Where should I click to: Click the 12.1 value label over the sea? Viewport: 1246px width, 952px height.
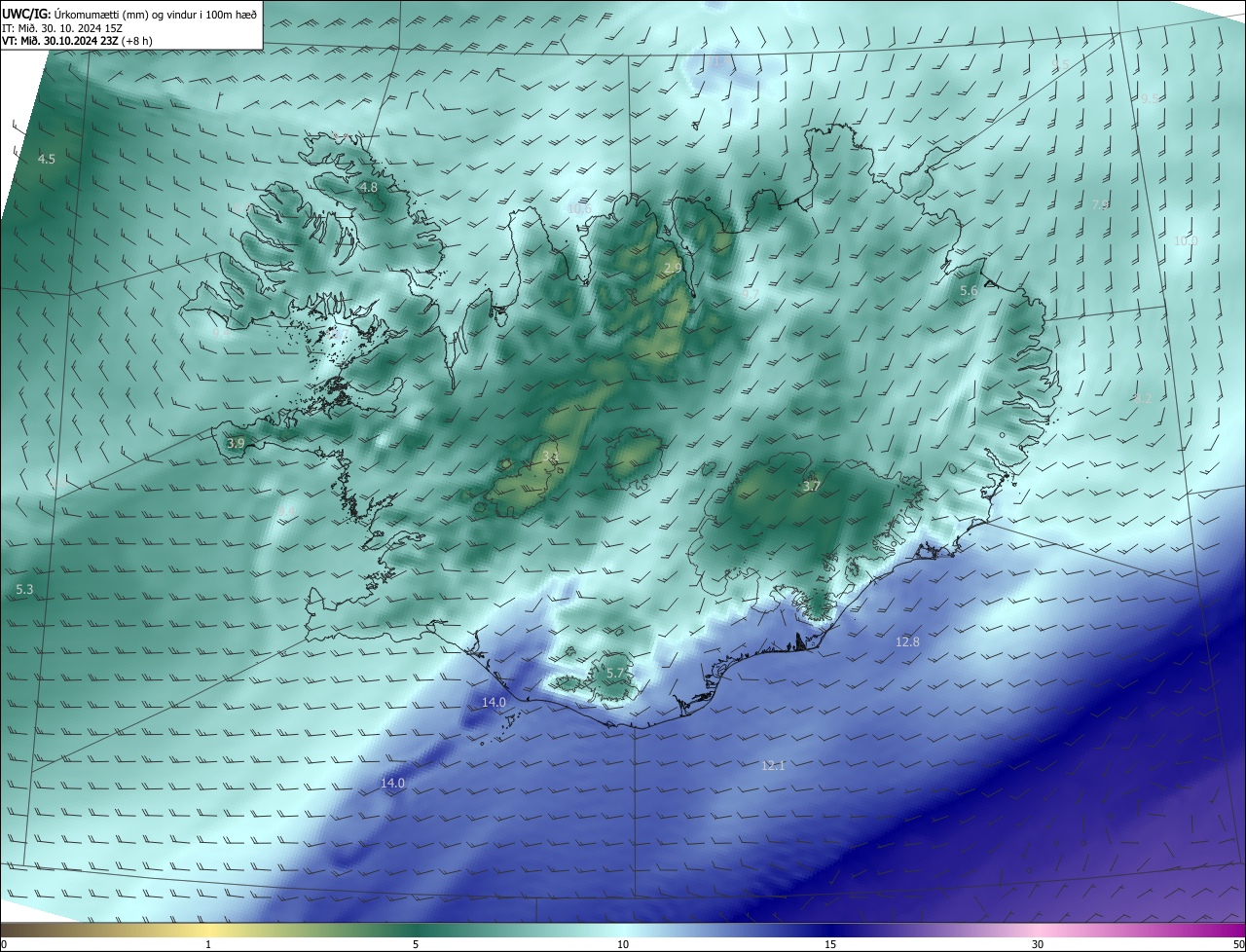tap(773, 766)
